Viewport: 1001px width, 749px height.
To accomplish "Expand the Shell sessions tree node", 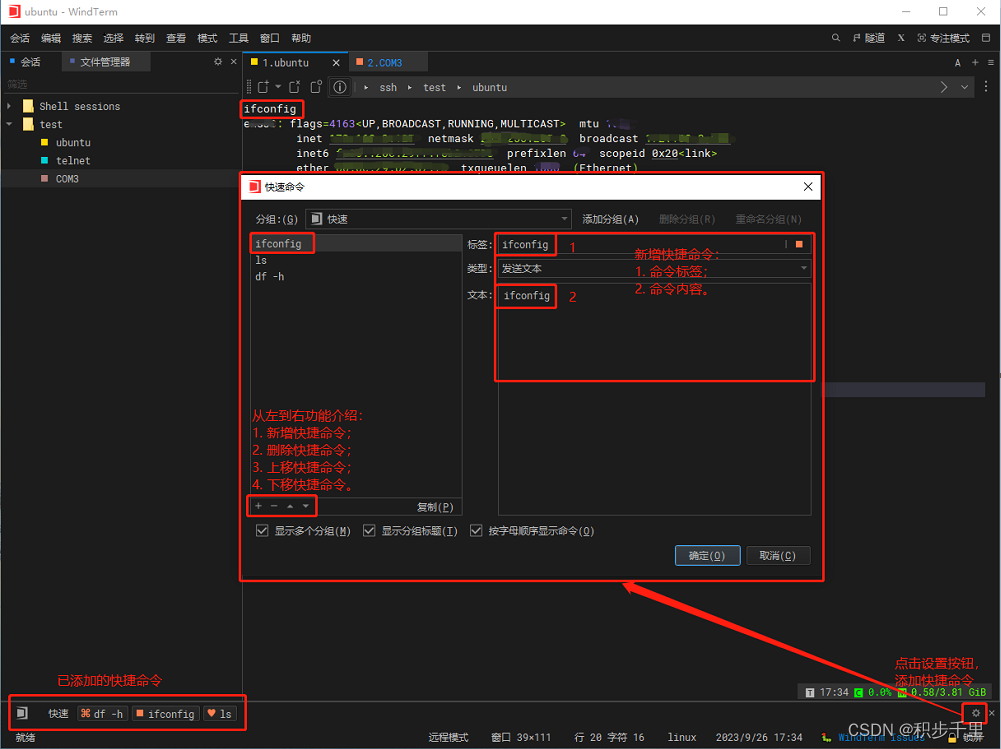I will [x=9, y=106].
